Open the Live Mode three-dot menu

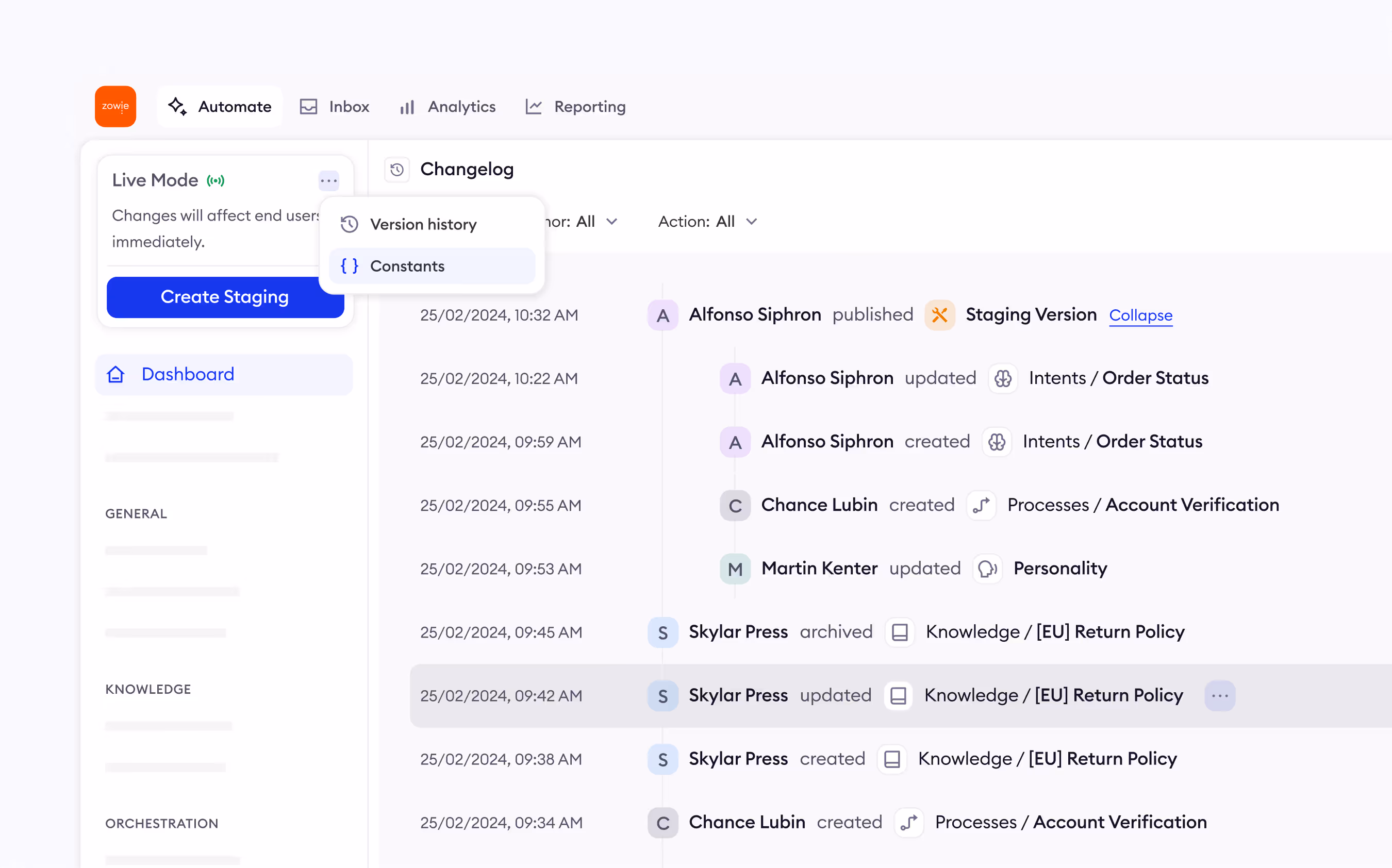(x=328, y=181)
